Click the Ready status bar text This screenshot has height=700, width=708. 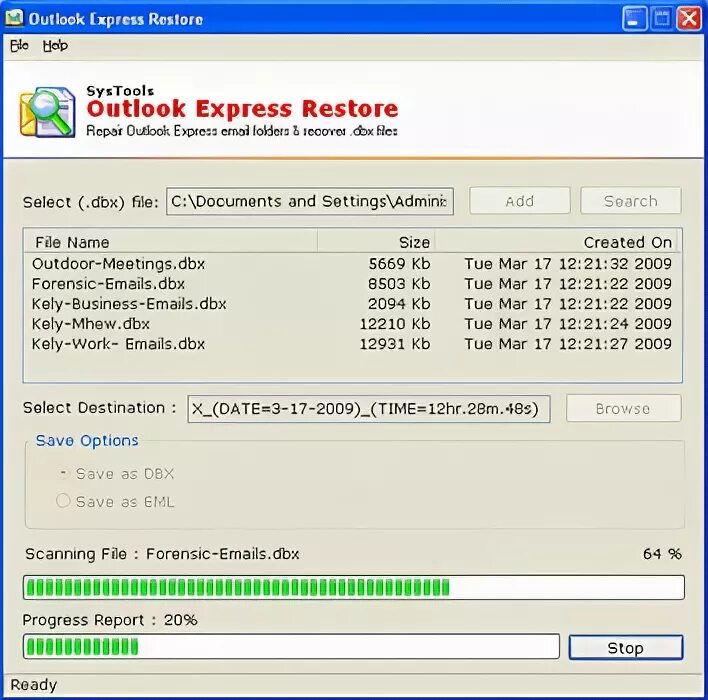pyautogui.click(x=34, y=685)
